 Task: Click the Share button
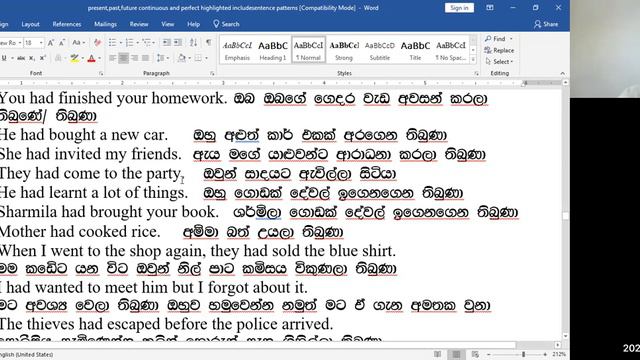coord(546,24)
